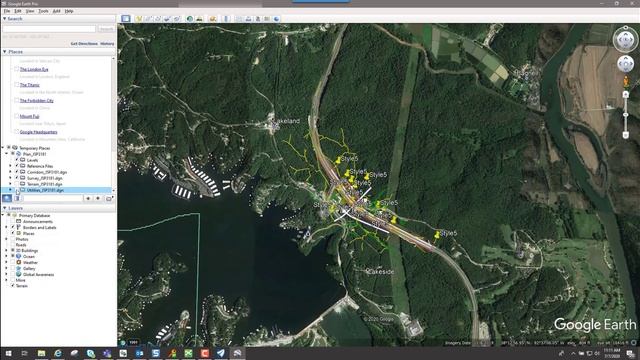Open the Help menu
This screenshot has height=360, width=640.
(69, 11)
